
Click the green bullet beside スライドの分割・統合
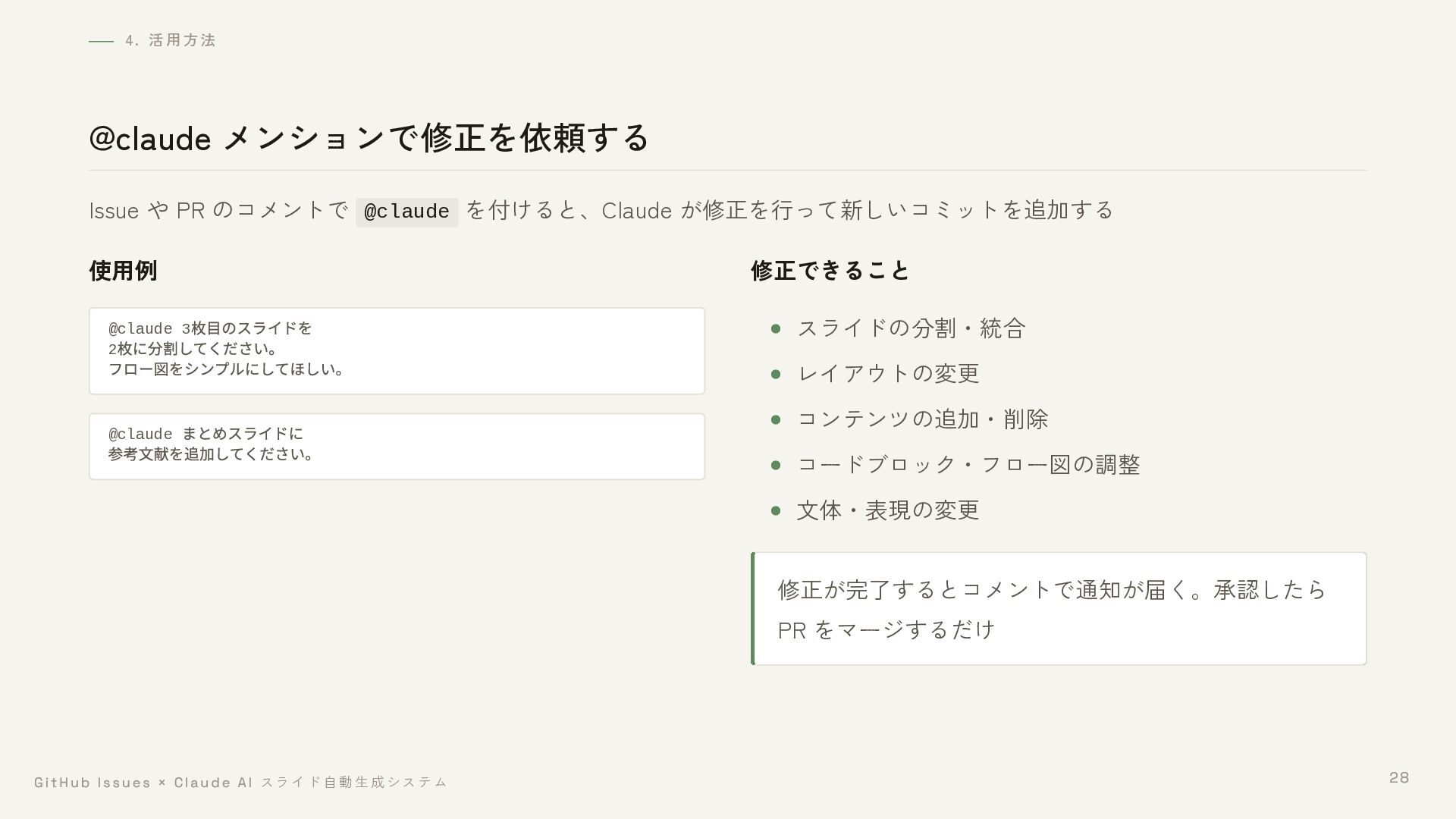pyautogui.click(x=776, y=328)
